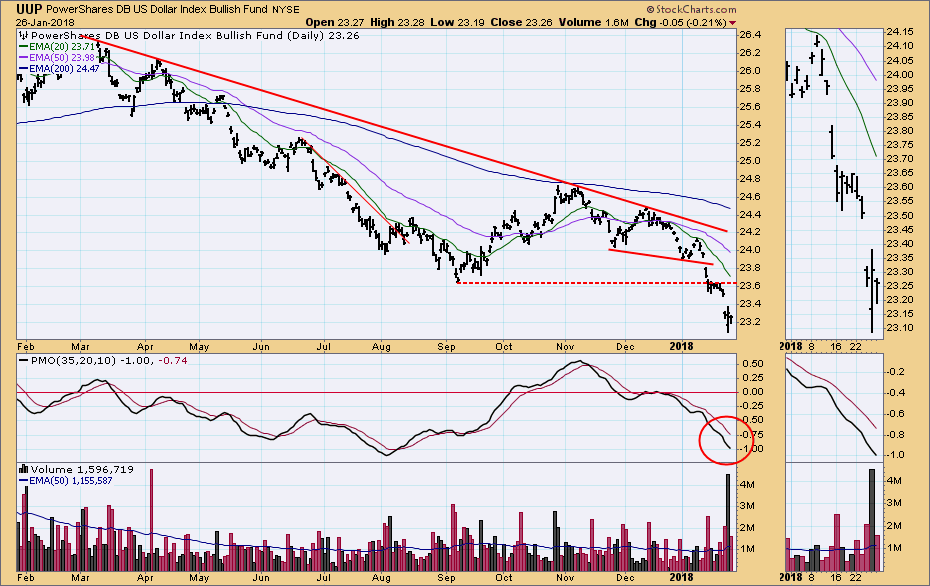Click the 23.6 price axis label
Image resolution: width=930 pixels, height=586 pixels.
[750, 286]
